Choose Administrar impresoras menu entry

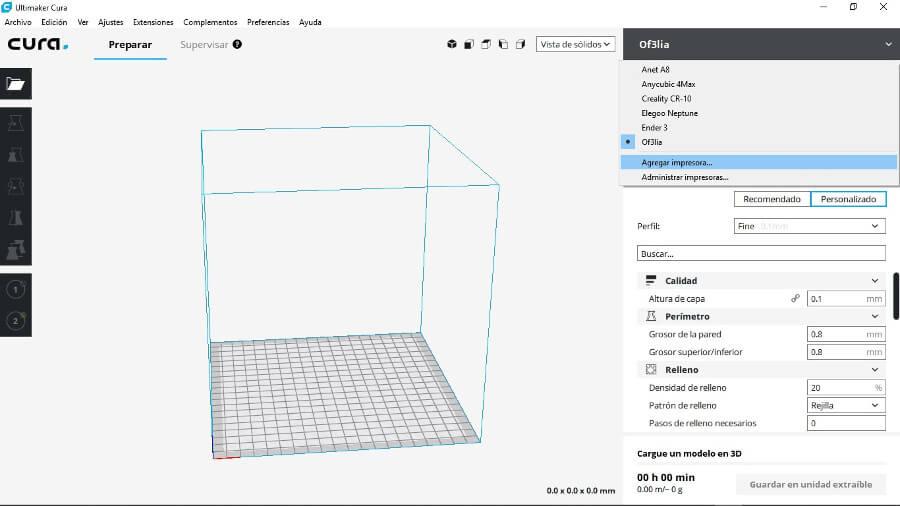point(759,177)
